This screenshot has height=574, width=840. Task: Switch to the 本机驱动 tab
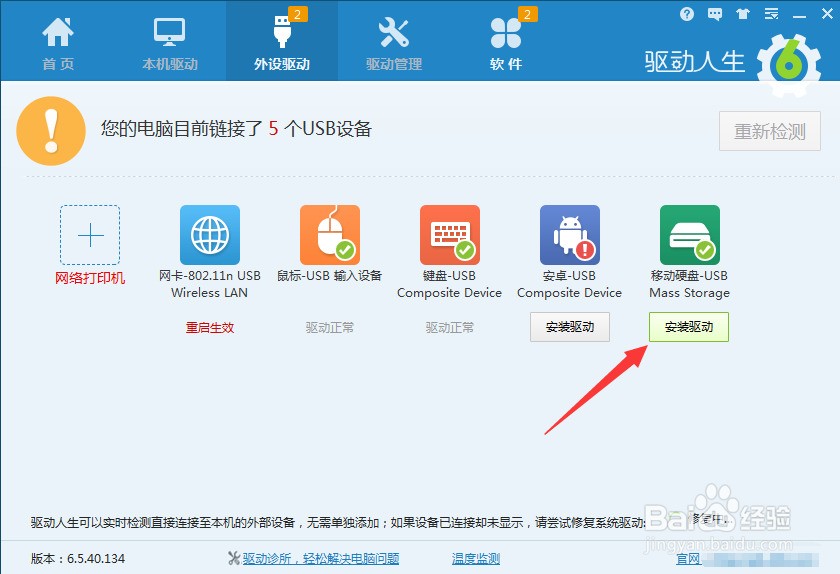pos(170,42)
